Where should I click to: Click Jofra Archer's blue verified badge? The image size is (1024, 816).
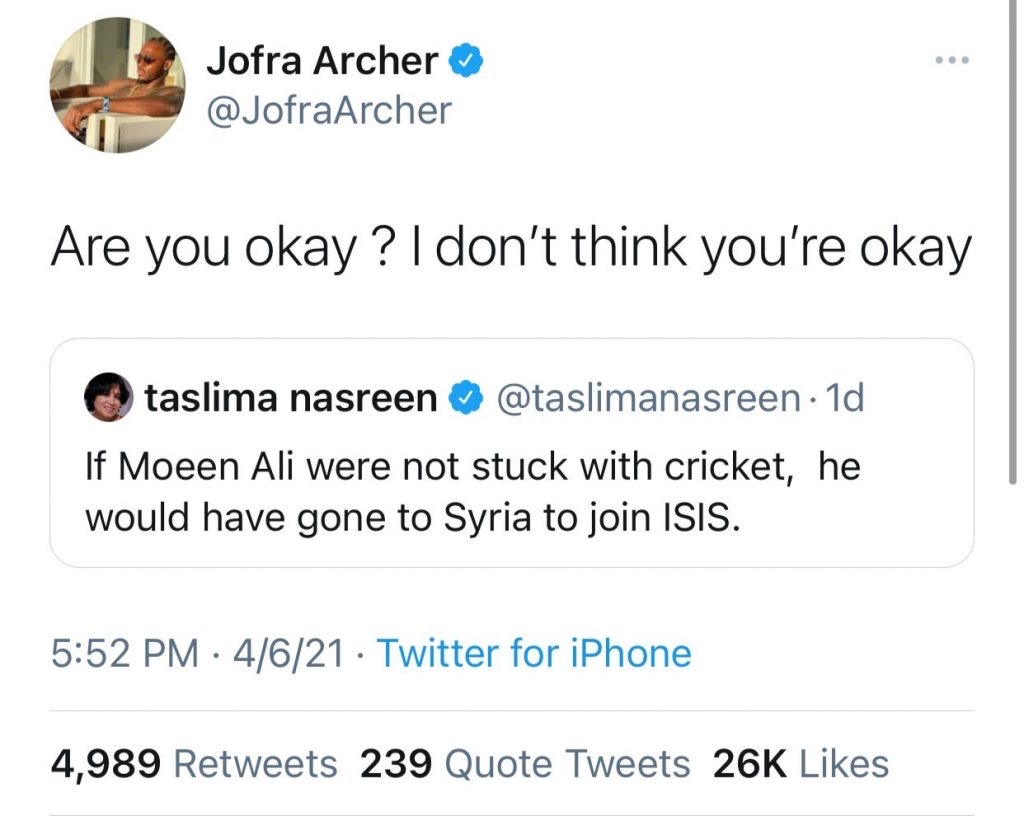467,62
